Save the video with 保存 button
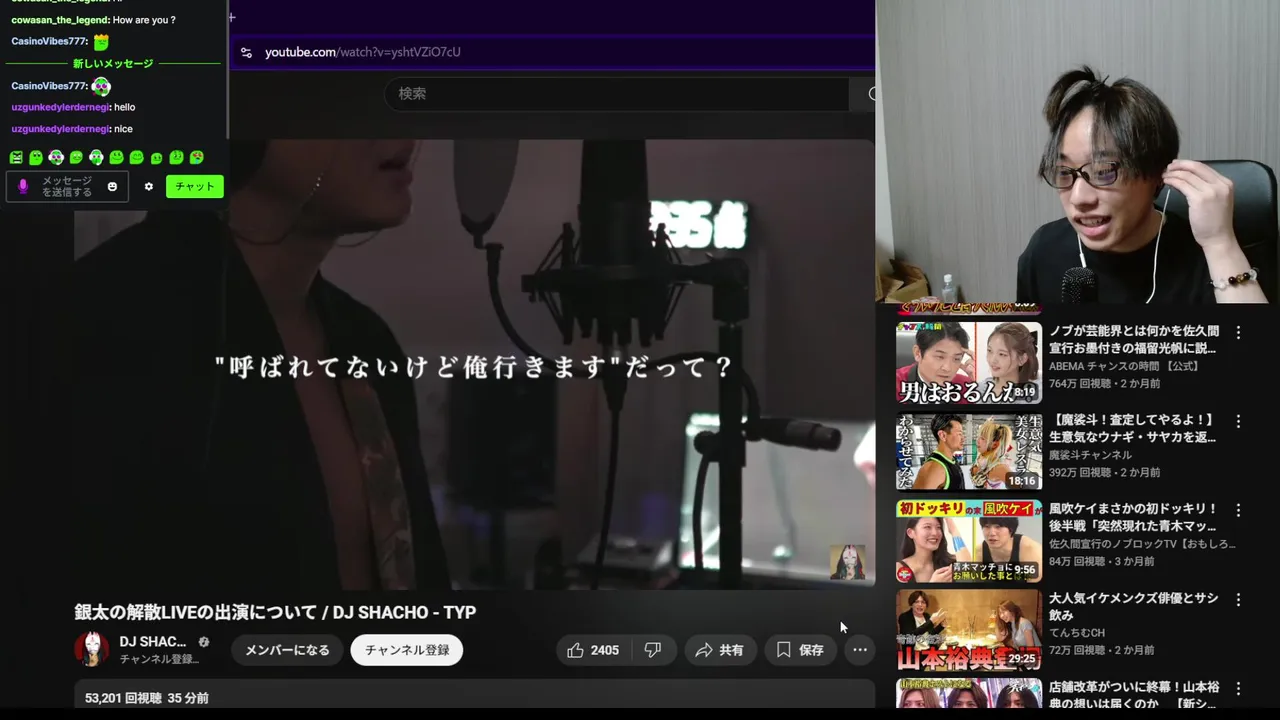Screen dimensions: 1280x720 point(801,650)
